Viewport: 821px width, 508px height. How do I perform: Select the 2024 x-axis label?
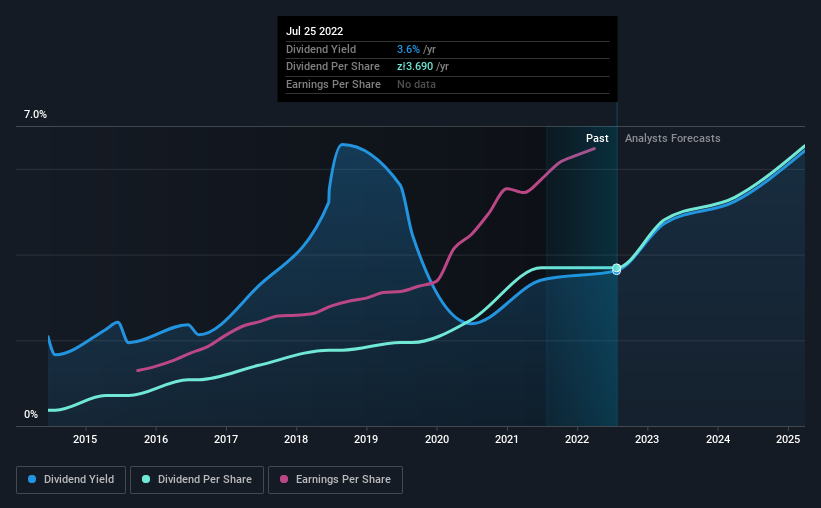coord(718,439)
